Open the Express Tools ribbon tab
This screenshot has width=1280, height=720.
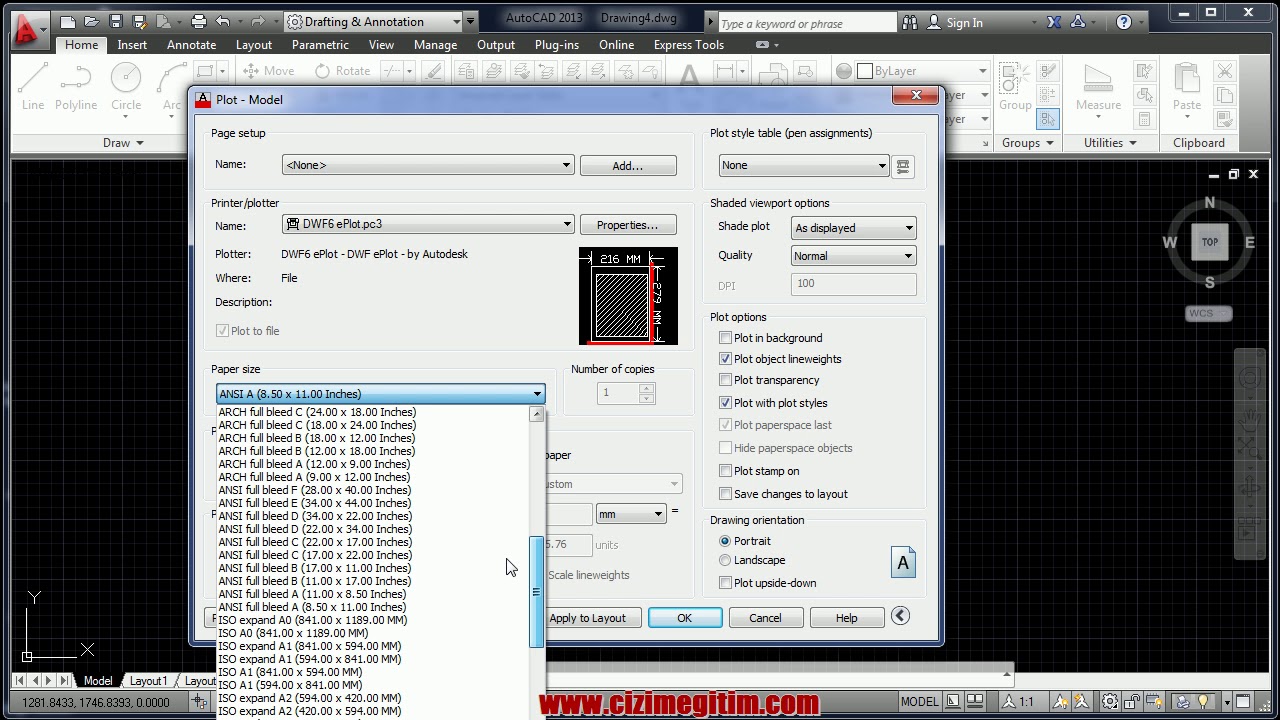pos(689,45)
